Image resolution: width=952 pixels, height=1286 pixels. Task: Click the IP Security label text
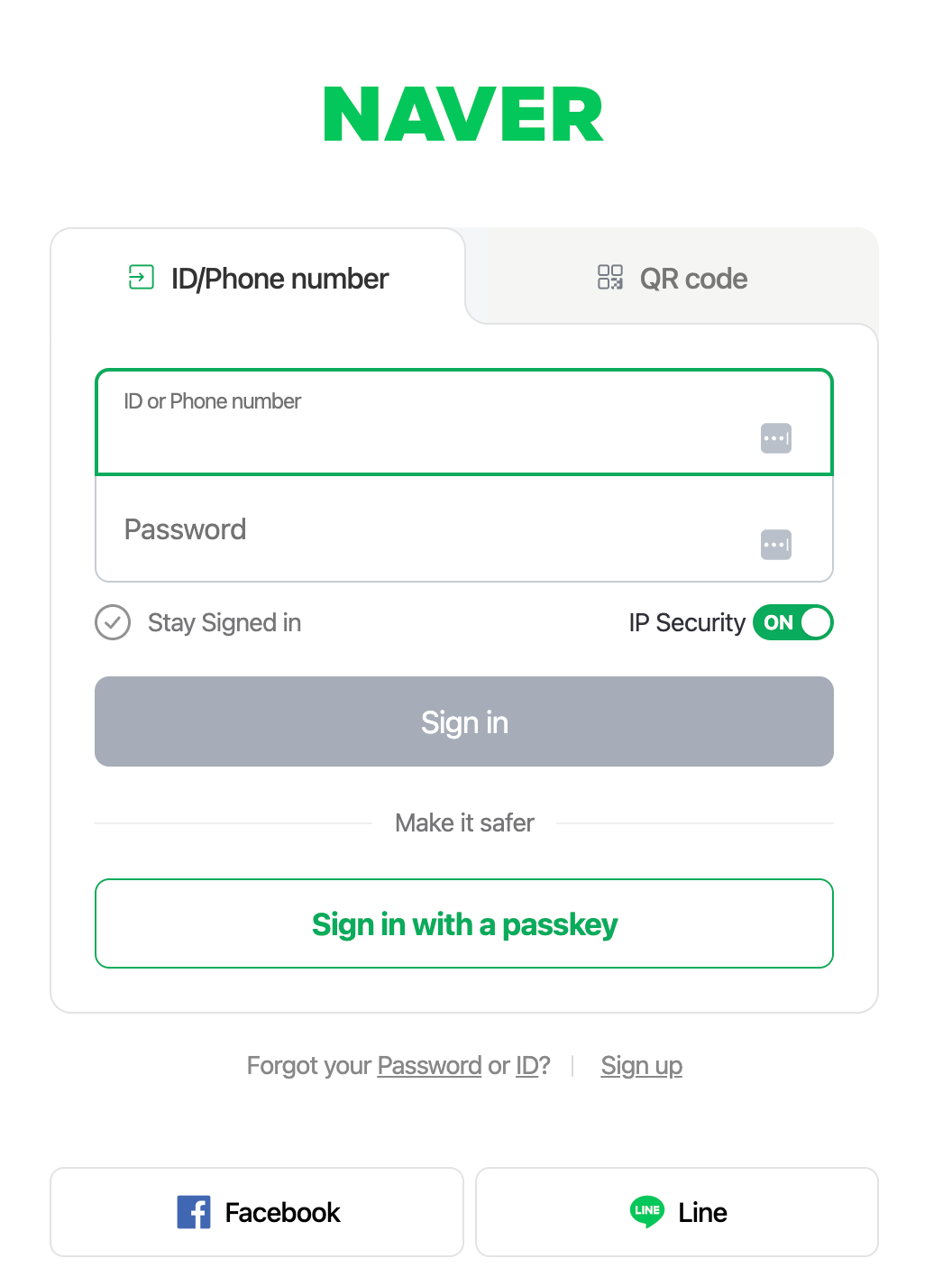tap(687, 622)
